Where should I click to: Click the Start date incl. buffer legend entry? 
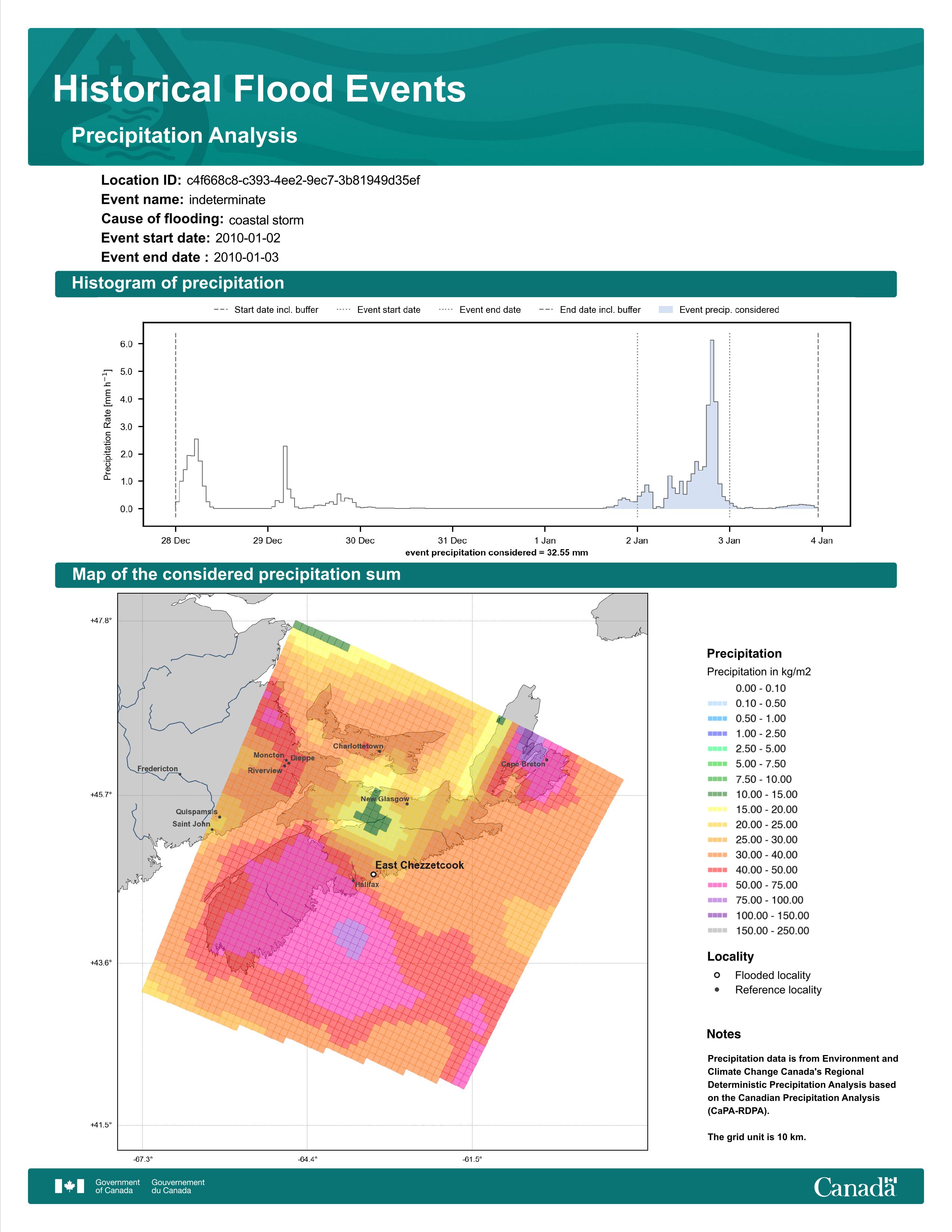(x=266, y=310)
